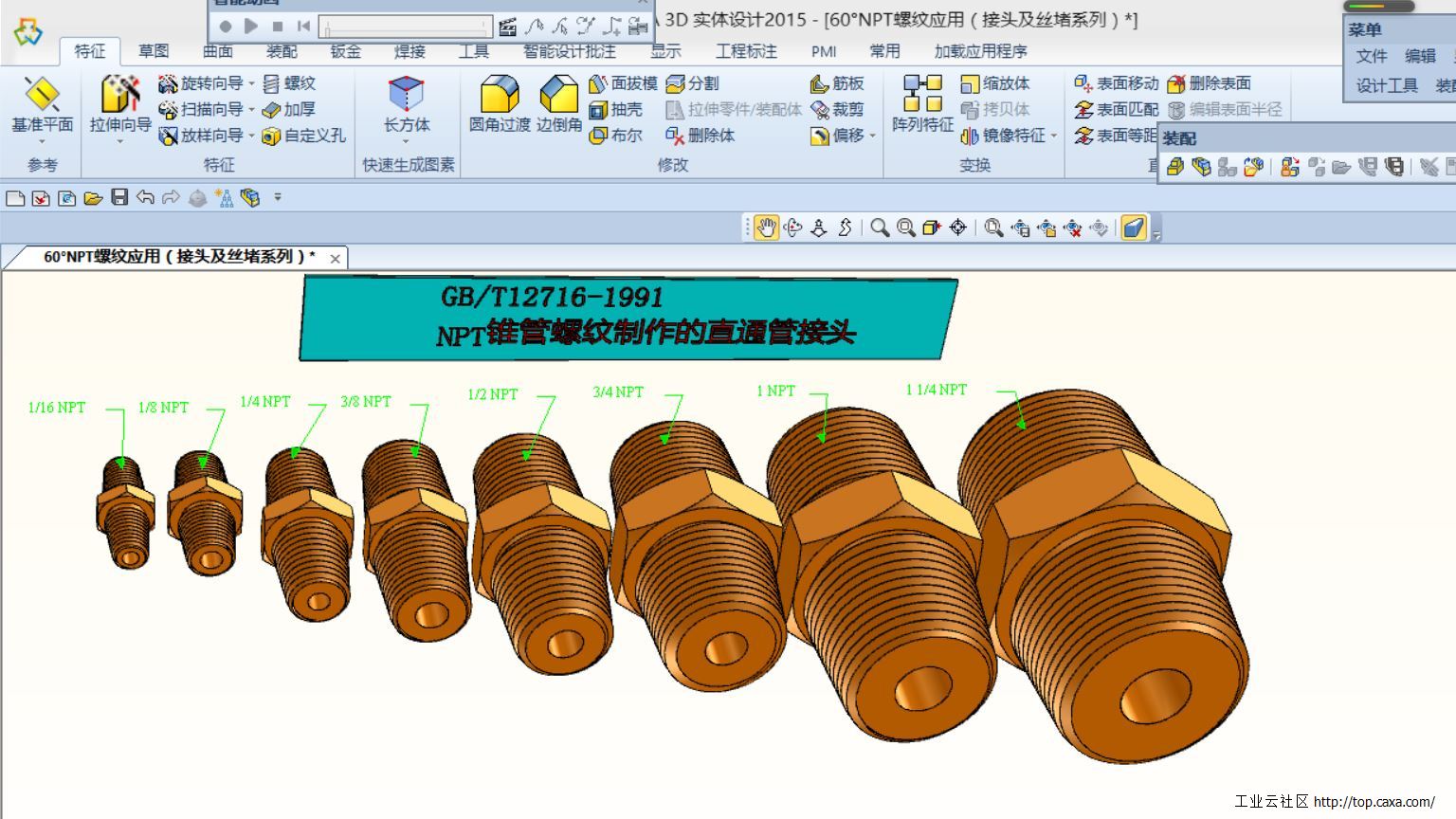Expand the 拉伸向导 dropdown arrow
Viewport: 1456px width, 819px height.
coord(120,141)
